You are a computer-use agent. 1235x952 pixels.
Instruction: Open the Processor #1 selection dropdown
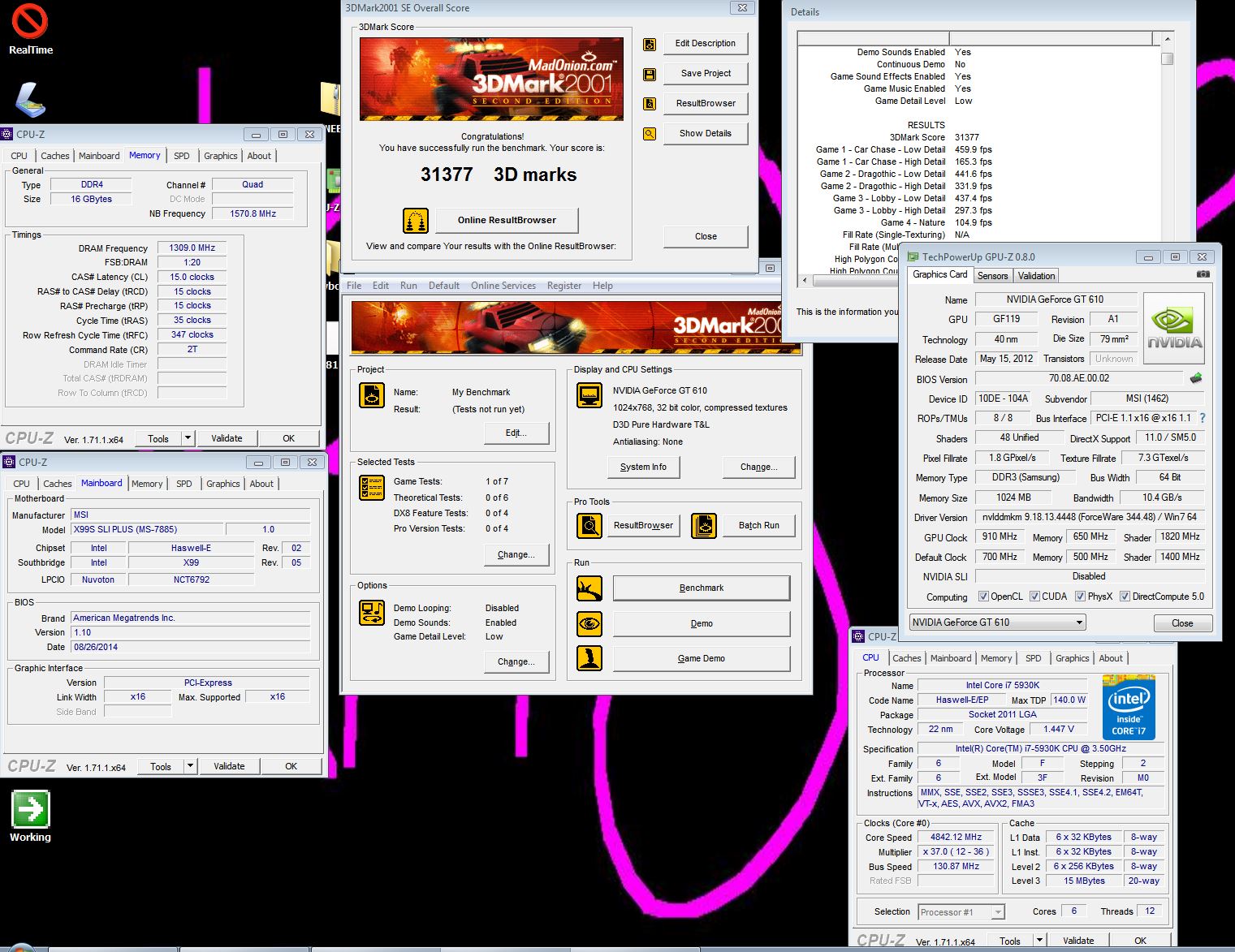[961, 912]
